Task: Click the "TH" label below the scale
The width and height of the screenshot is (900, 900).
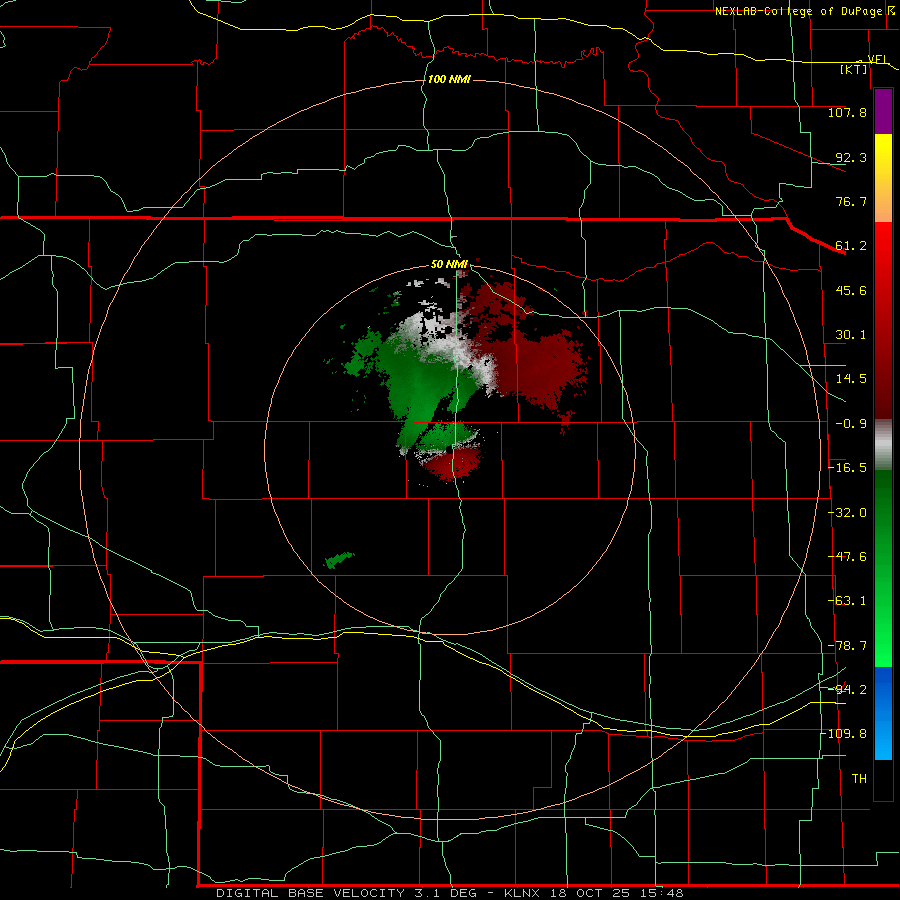Action: pos(859,779)
